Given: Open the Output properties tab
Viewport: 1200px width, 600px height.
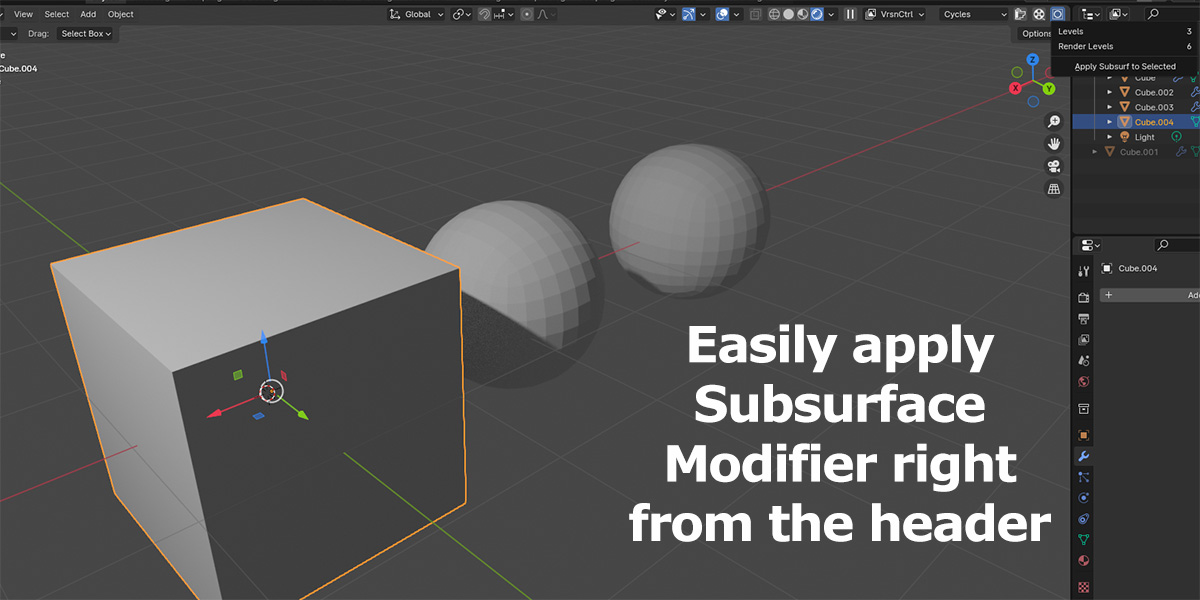Looking at the screenshot, I should coord(1084,318).
